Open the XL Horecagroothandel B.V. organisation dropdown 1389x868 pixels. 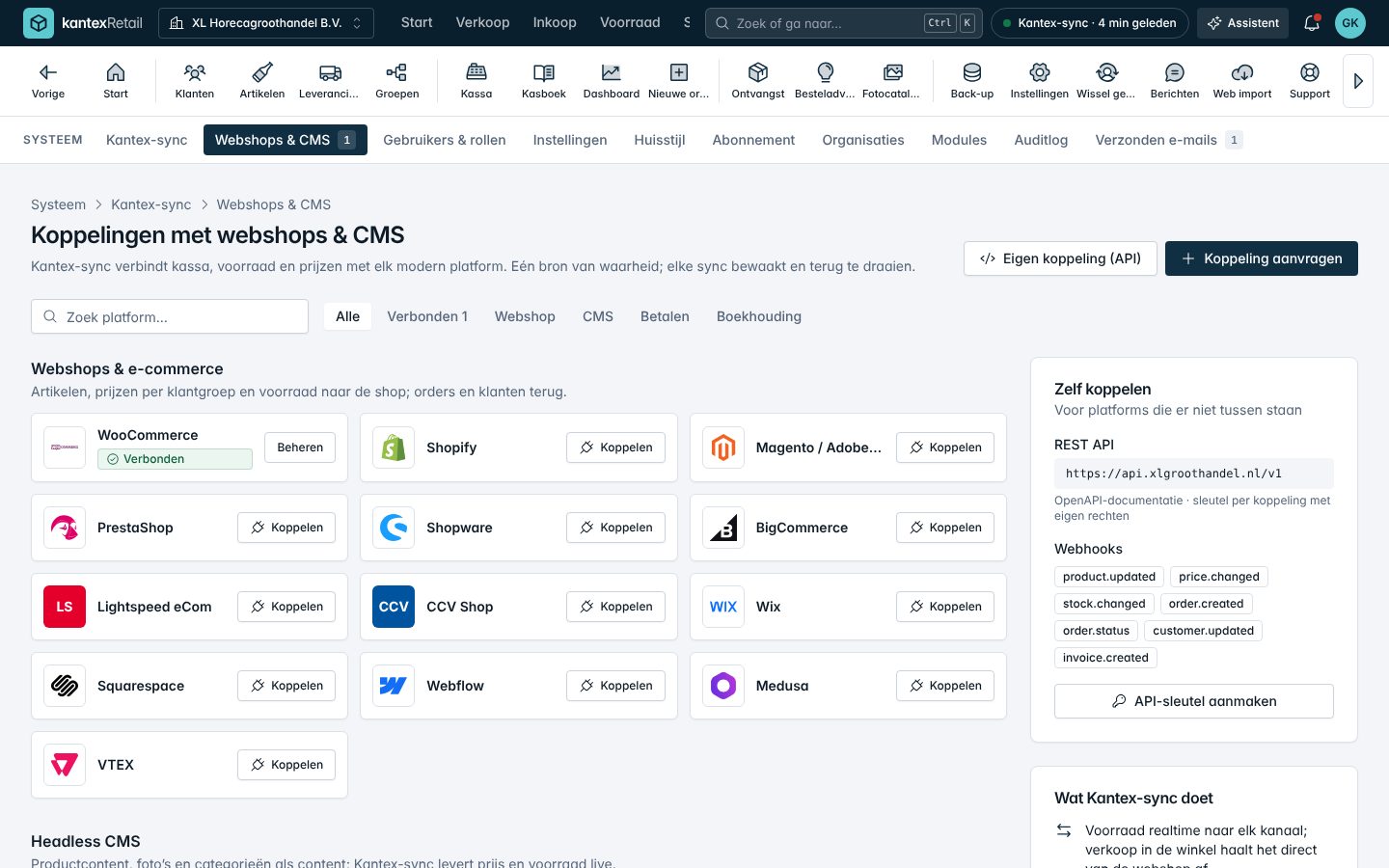pos(266,23)
